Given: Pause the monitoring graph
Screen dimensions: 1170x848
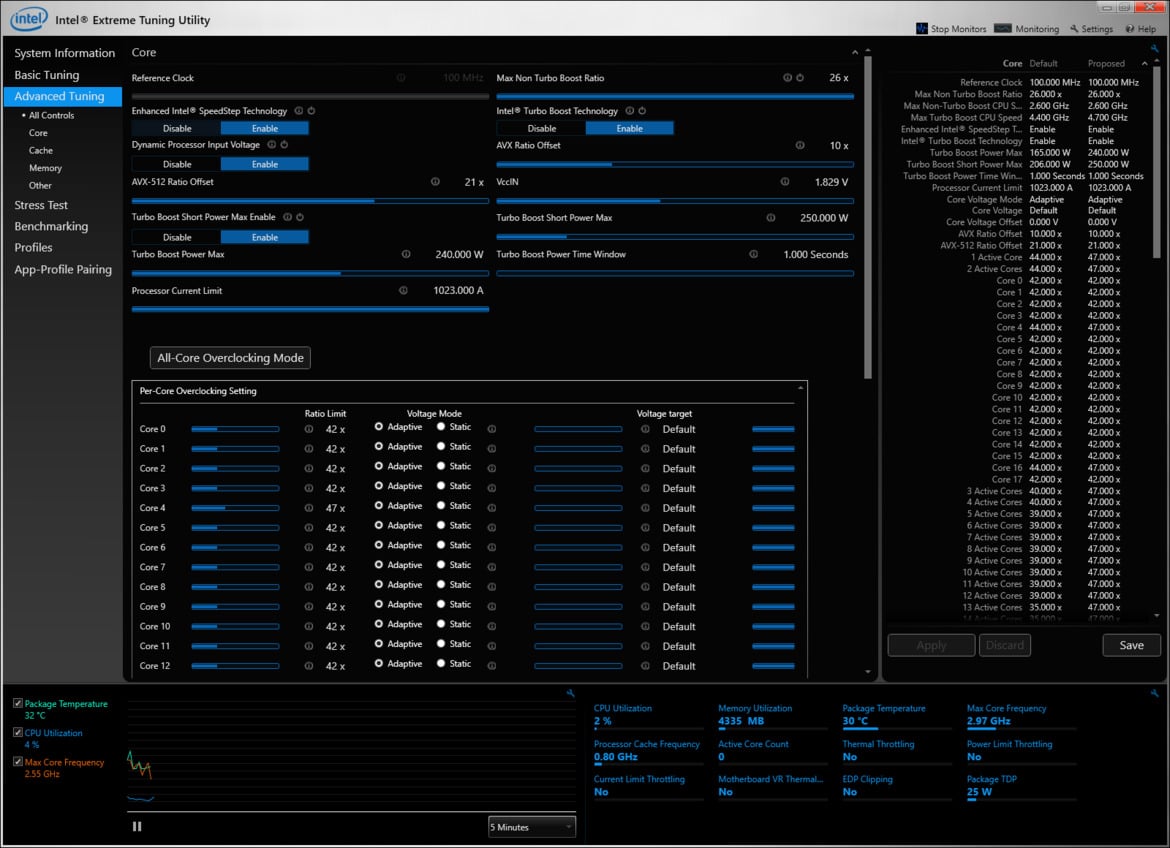Looking at the screenshot, I should point(137,826).
